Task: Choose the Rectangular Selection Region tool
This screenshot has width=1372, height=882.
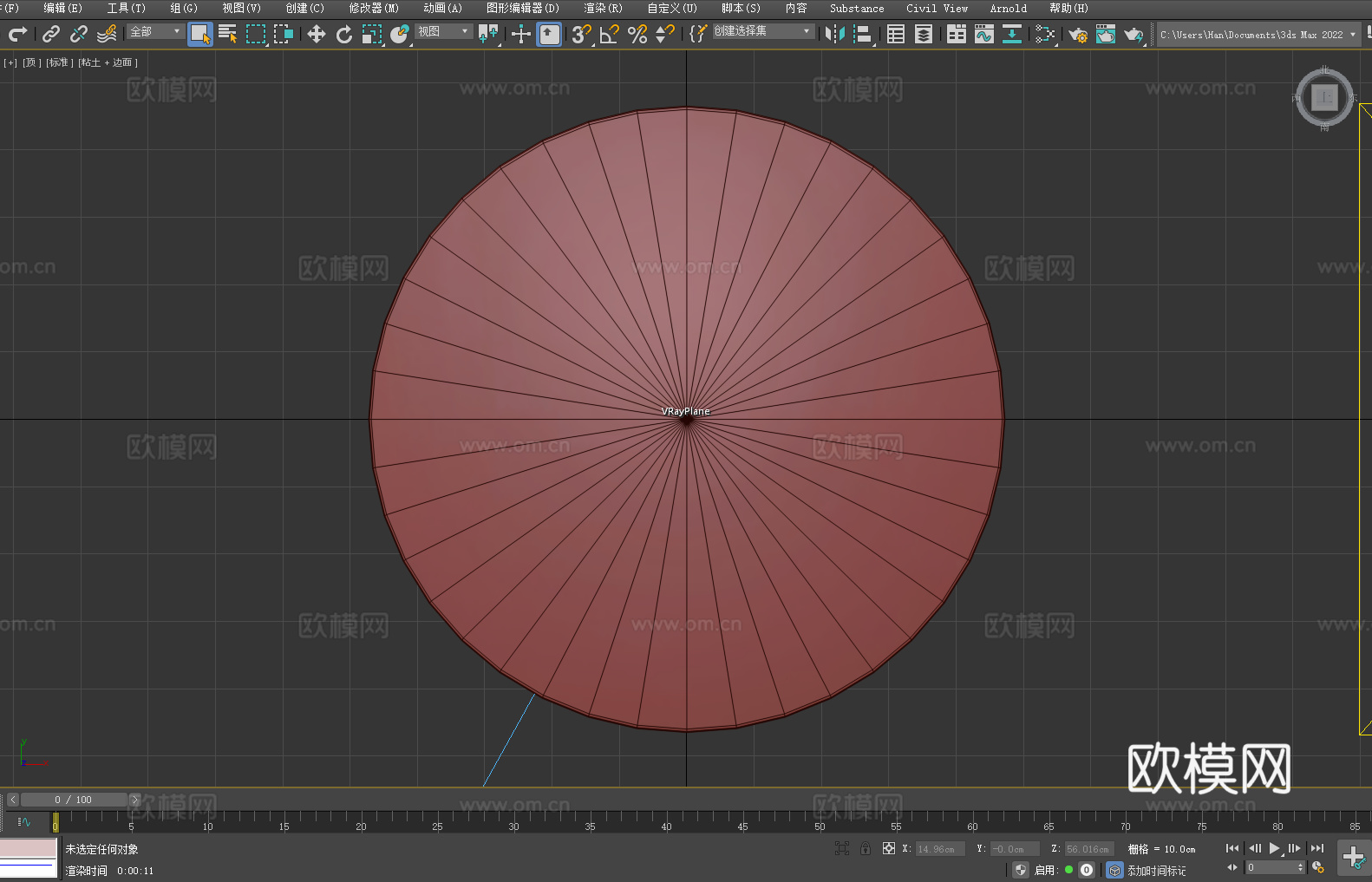Action: coord(256,34)
